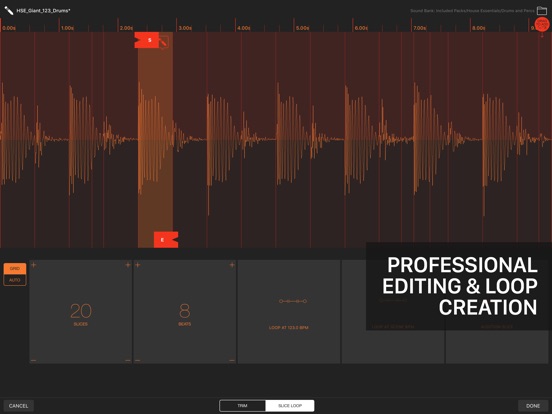Tap the red circular badge on the timeline
This screenshot has height=414, width=552.
tap(542, 24)
